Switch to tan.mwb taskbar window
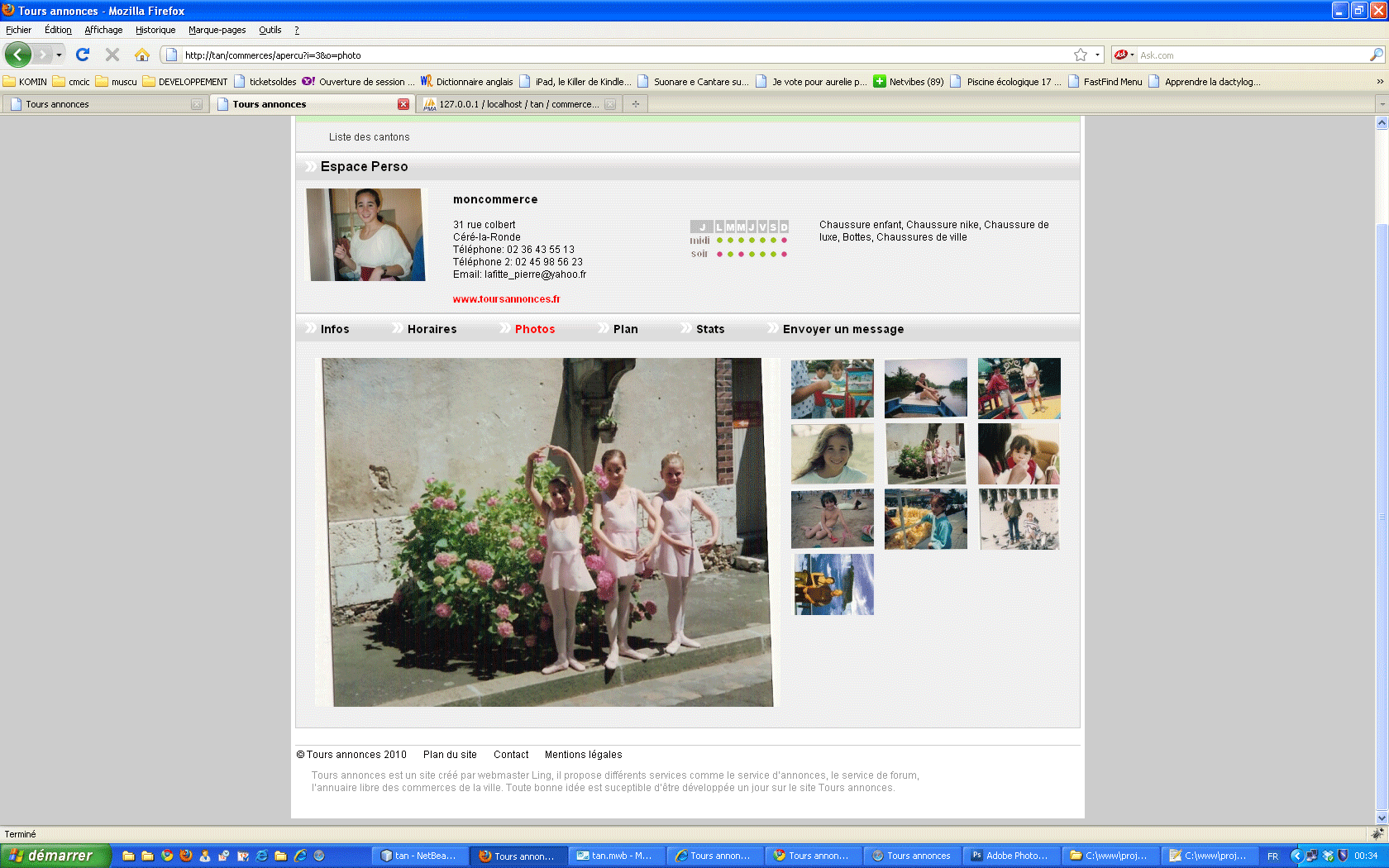The height and width of the screenshot is (868, 1389). 617,856
